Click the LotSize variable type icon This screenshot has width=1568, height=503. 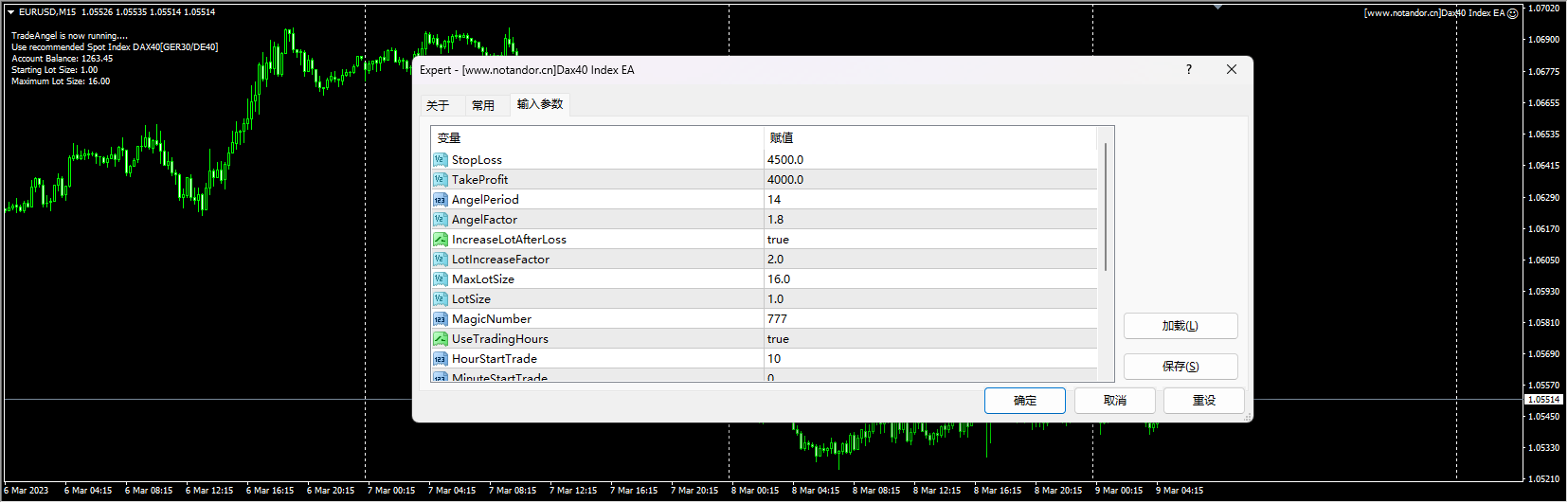click(x=440, y=299)
